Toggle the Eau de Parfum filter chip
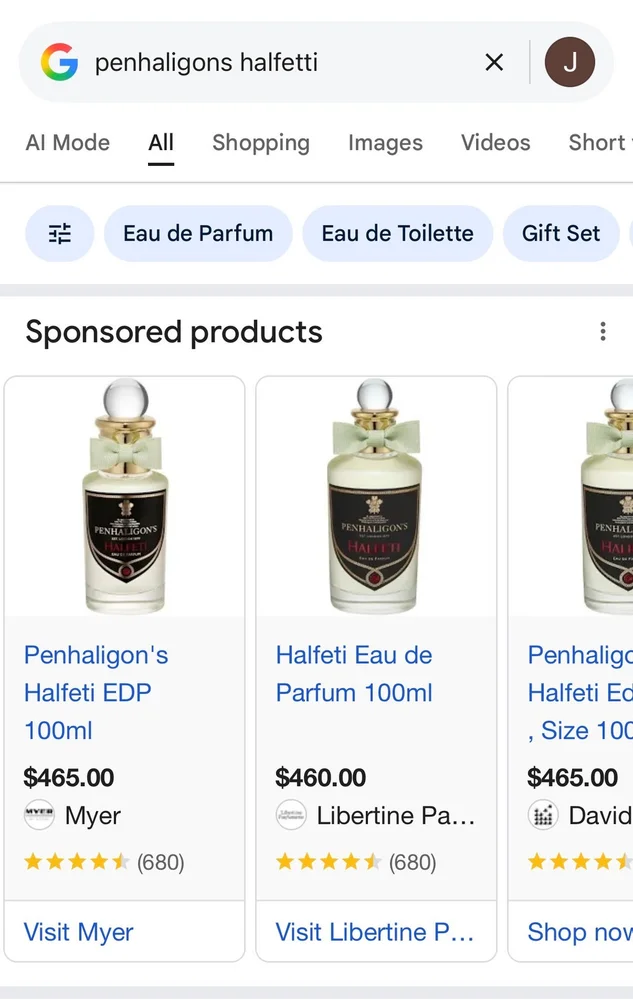This screenshot has width=633, height=1000. [x=198, y=234]
